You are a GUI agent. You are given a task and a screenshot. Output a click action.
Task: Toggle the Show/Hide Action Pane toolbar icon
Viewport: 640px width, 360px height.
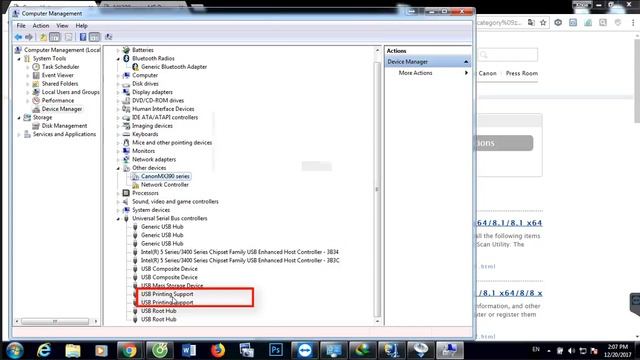pos(94,37)
